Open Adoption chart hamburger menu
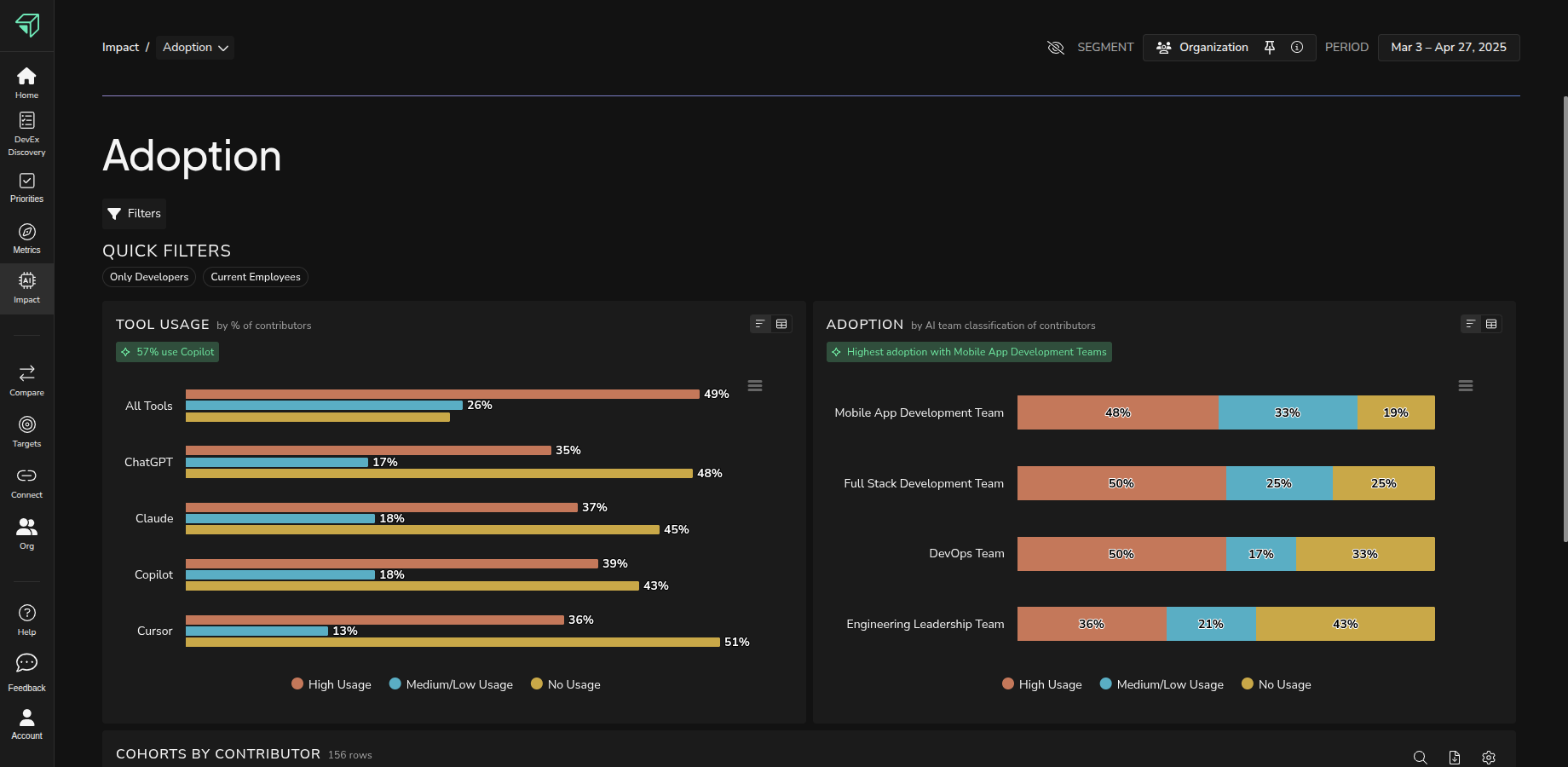 pos(1466,386)
